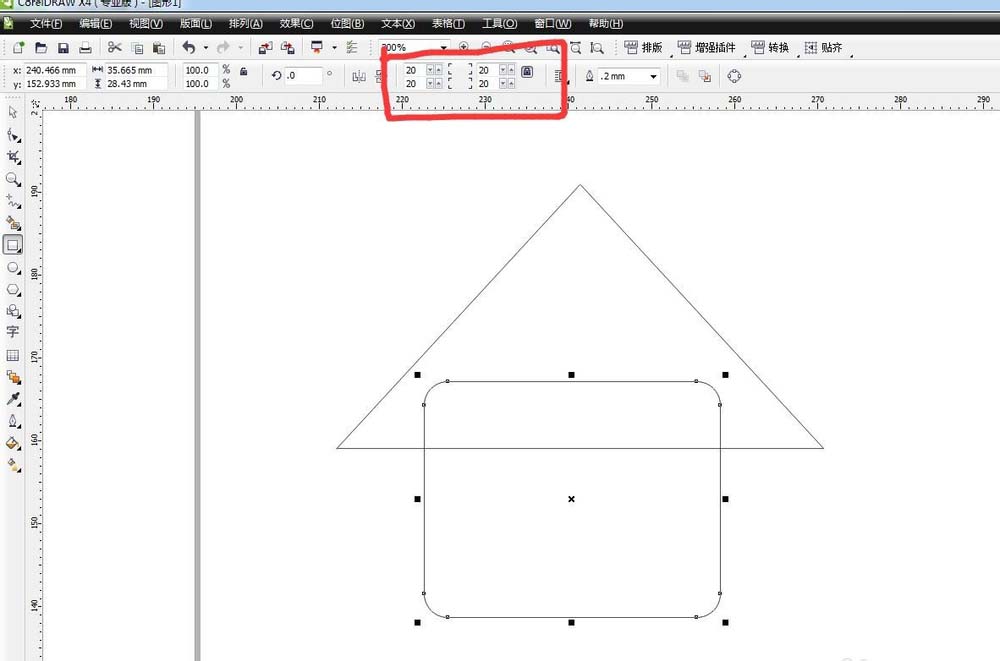1000x661 pixels.
Task: Copy the selection
Action: pyautogui.click(x=137, y=48)
